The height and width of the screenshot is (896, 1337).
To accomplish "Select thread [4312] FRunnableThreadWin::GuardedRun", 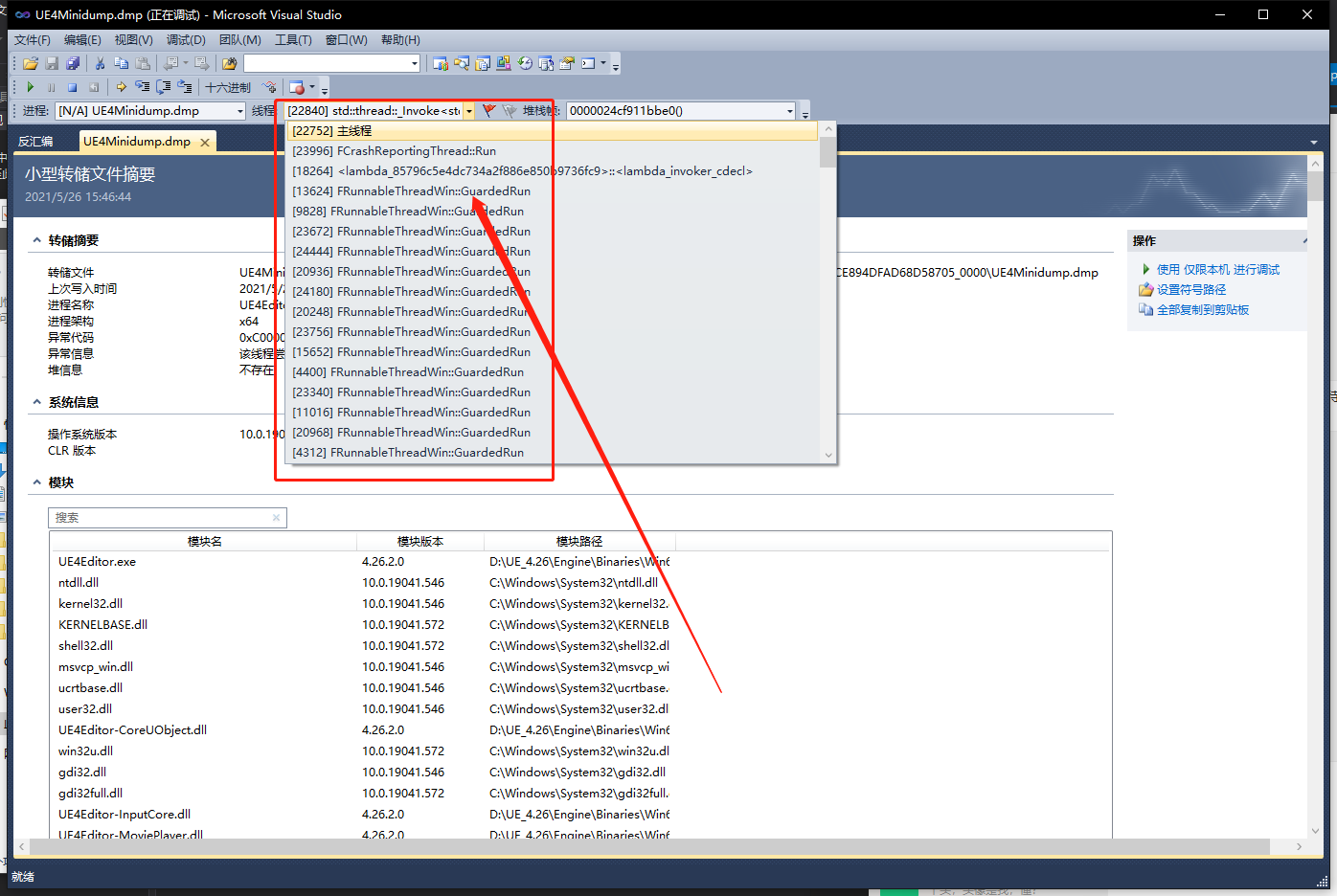I will 554,453.
